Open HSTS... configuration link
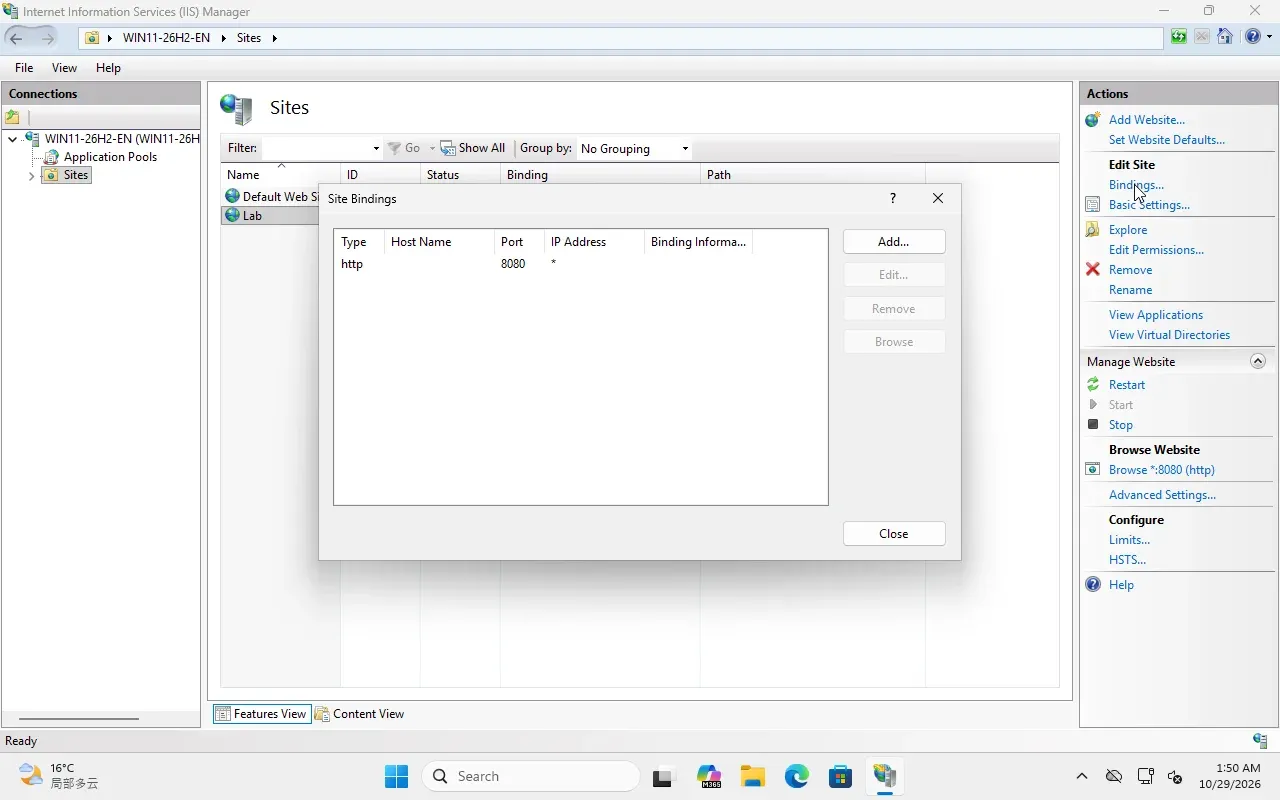This screenshot has width=1280, height=800. (x=1127, y=560)
